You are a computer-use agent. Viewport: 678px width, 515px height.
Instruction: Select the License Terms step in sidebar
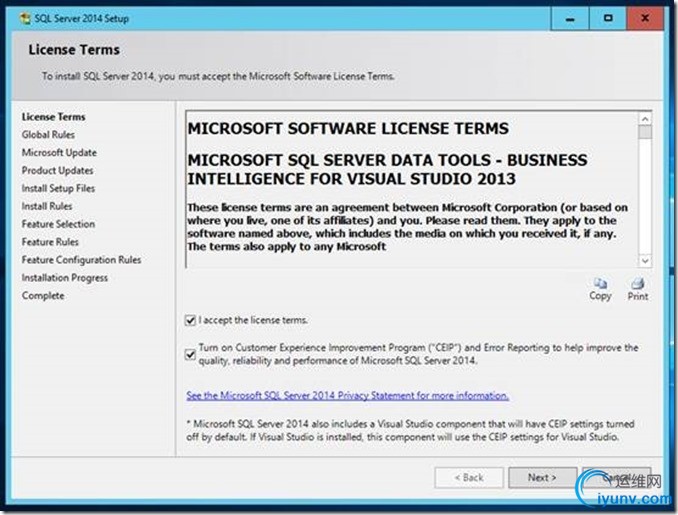pos(54,117)
